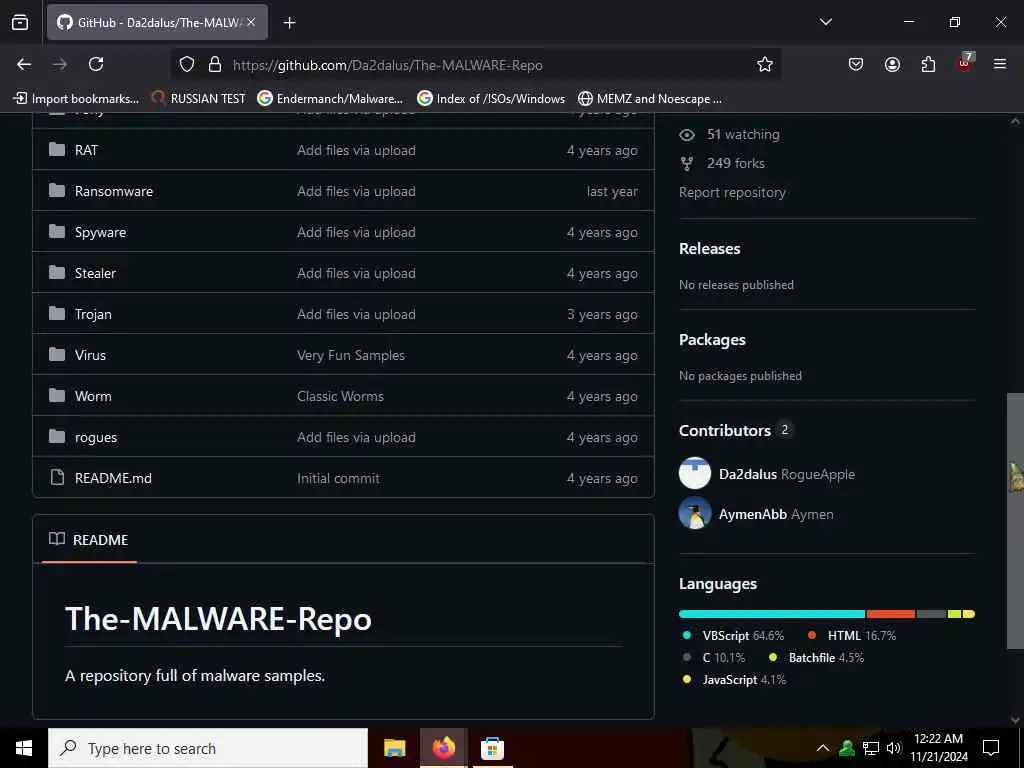Open the Very Fun Samples commit message
The height and width of the screenshot is (768, 1024).
pos(351,355)
